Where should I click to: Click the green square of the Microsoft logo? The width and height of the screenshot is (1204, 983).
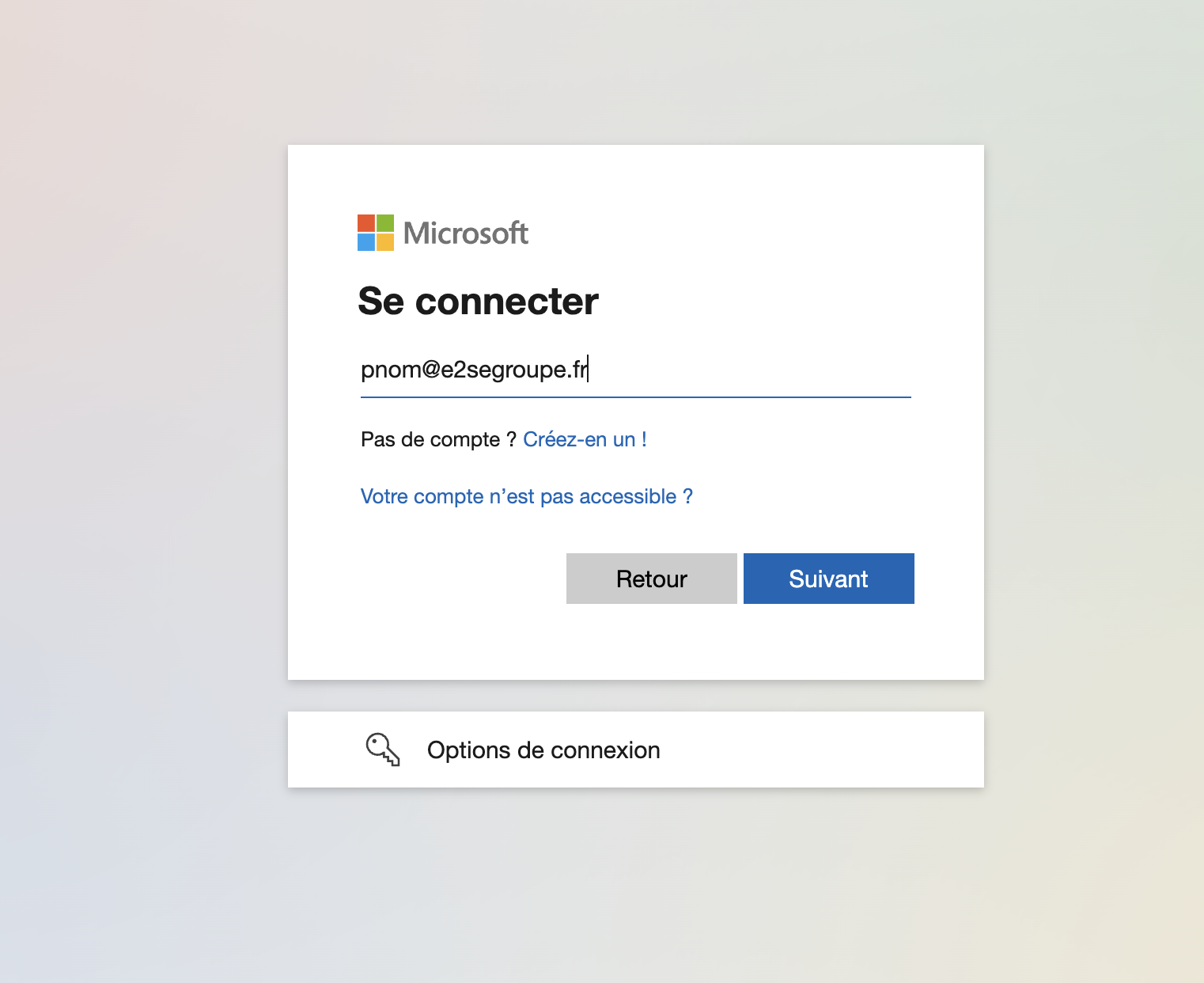tap(385, 223)
